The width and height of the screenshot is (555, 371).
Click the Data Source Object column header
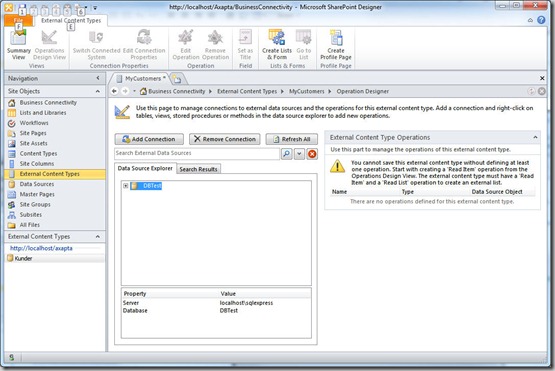point(497,192)
